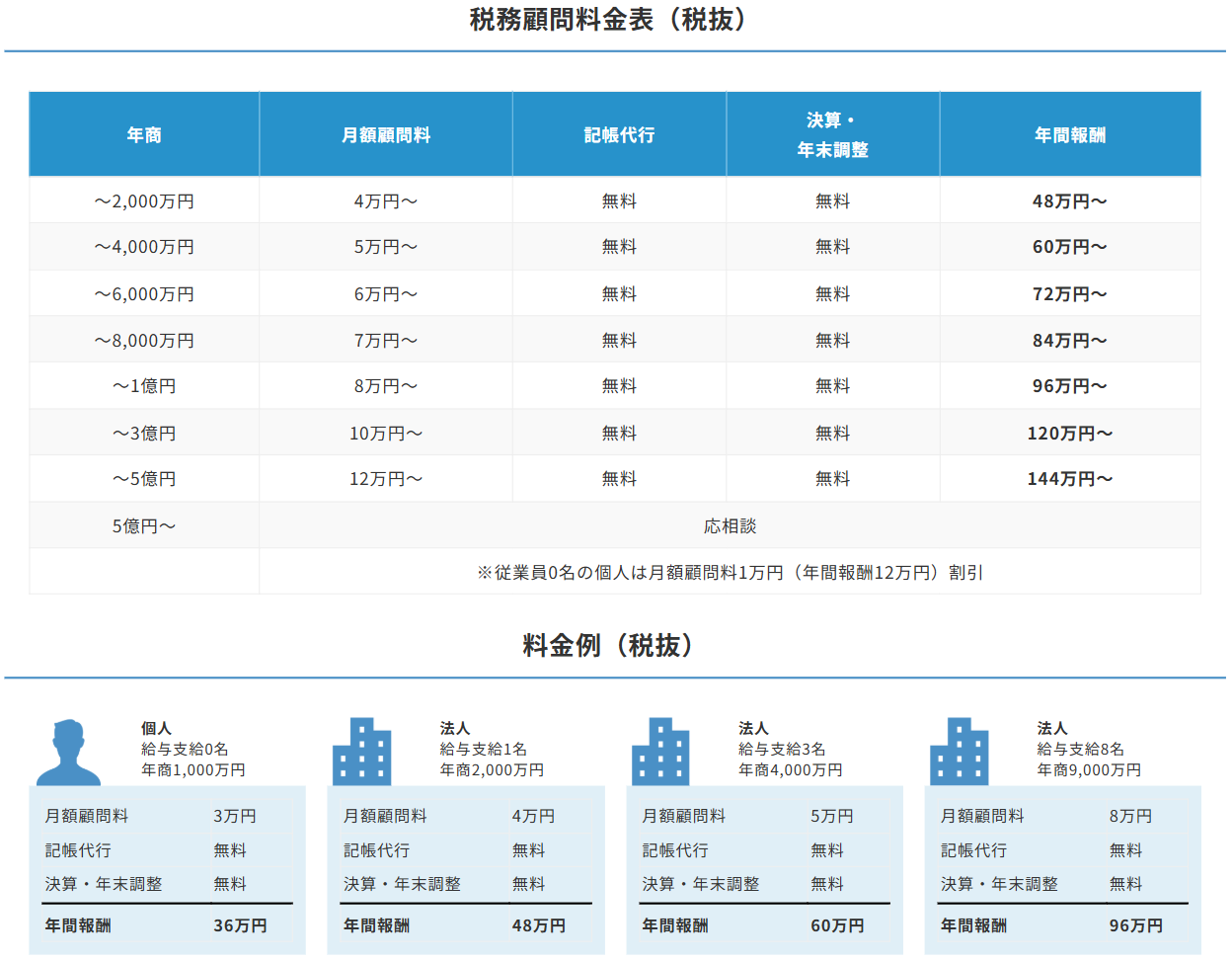Select the 月額顧問料 column header
The height and width of the screenshot is (961, 1232).
(x=386, y=134)
